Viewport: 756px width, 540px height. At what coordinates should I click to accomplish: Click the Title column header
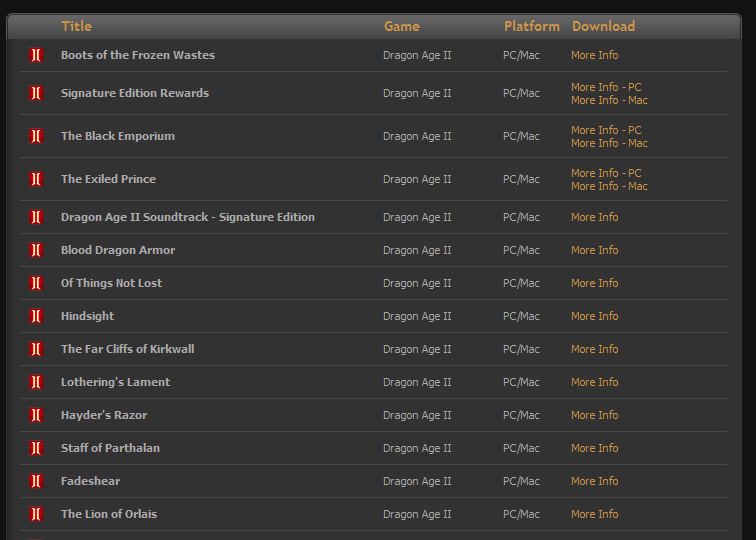click(x=77, y=26)
